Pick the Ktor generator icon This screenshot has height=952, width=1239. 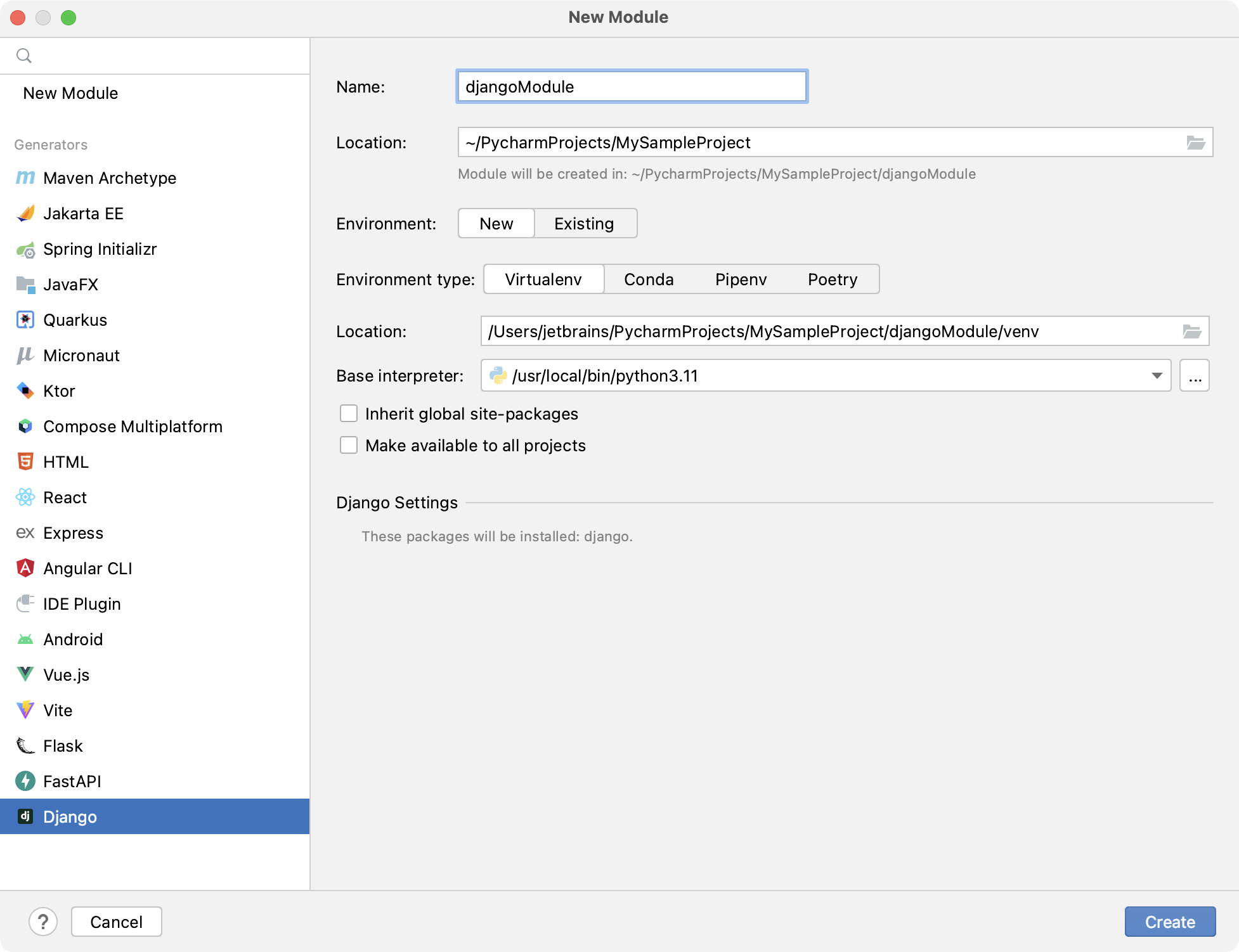[25, 391]
